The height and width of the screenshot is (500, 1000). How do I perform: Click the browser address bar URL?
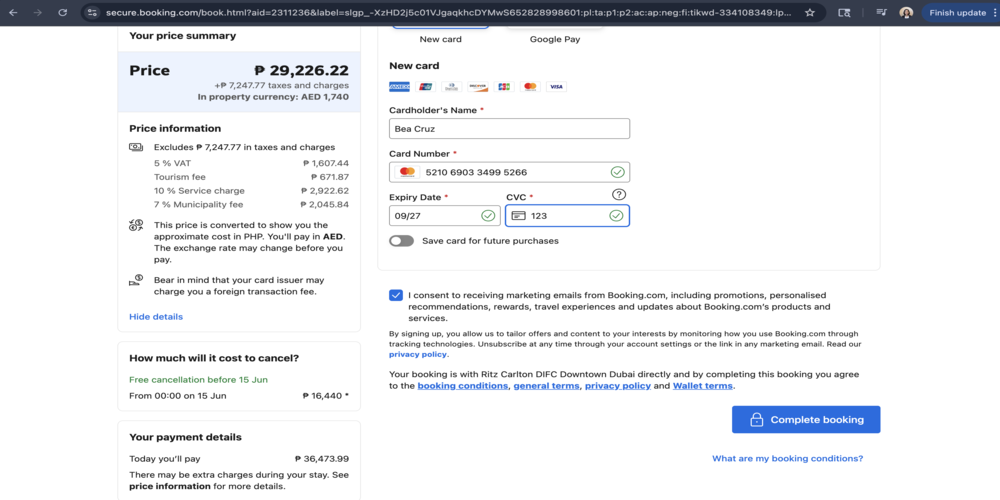pyautogui.click(x=448, y=13)
